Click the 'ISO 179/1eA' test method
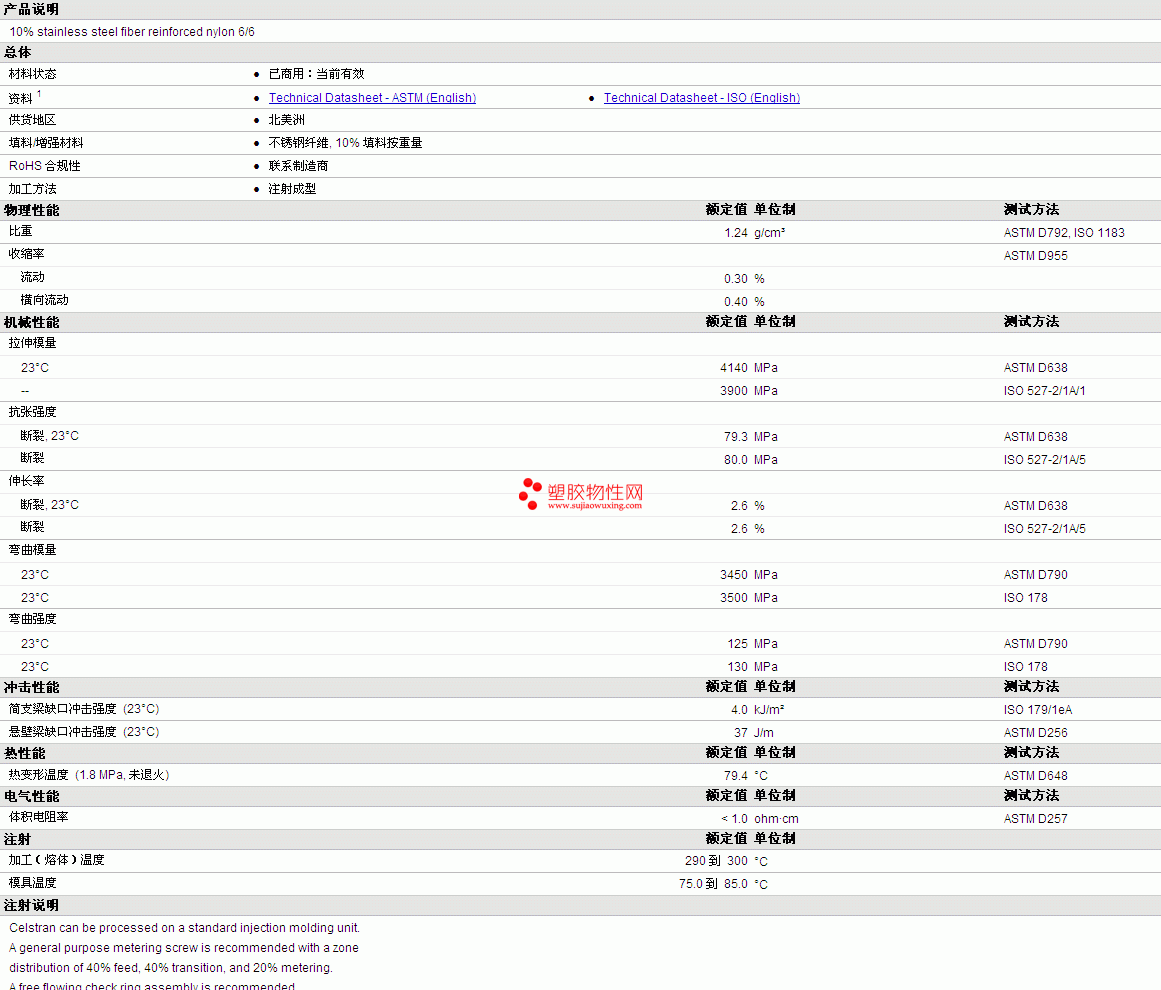 coord(1038,709)
